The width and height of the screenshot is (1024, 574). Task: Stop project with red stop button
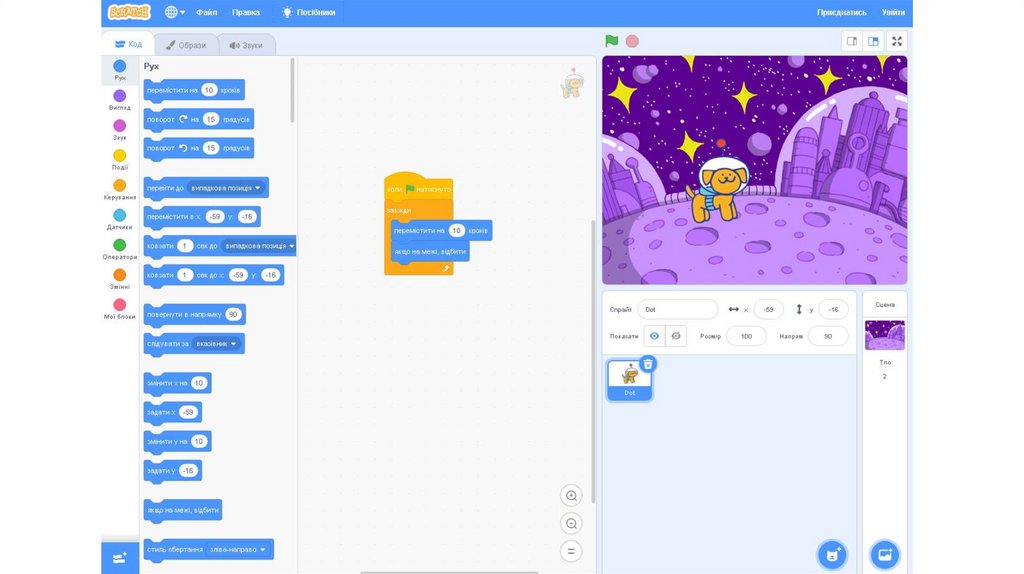[632, 41]
